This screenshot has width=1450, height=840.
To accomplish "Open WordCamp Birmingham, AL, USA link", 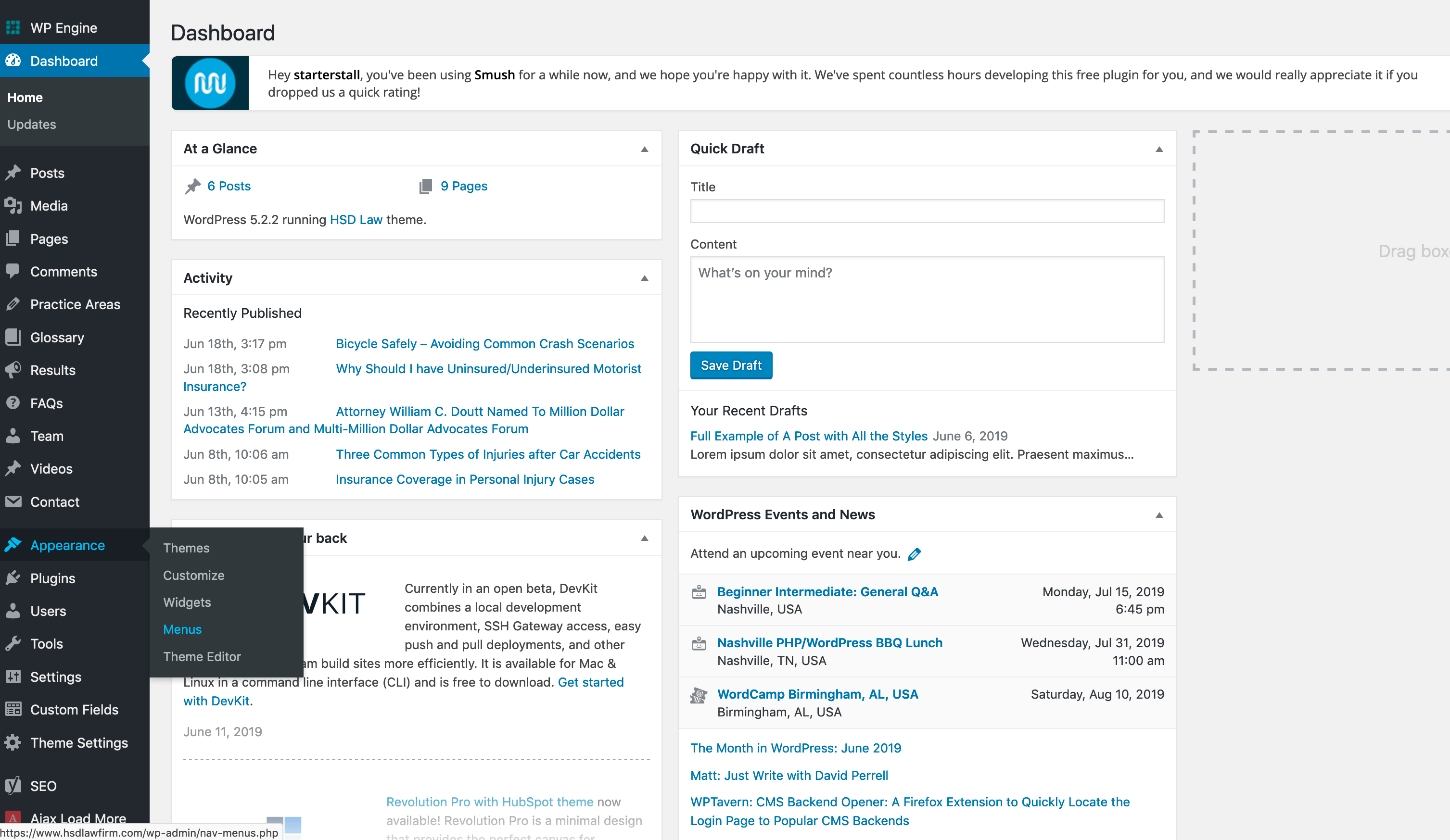I will click(x=817, y=694).
